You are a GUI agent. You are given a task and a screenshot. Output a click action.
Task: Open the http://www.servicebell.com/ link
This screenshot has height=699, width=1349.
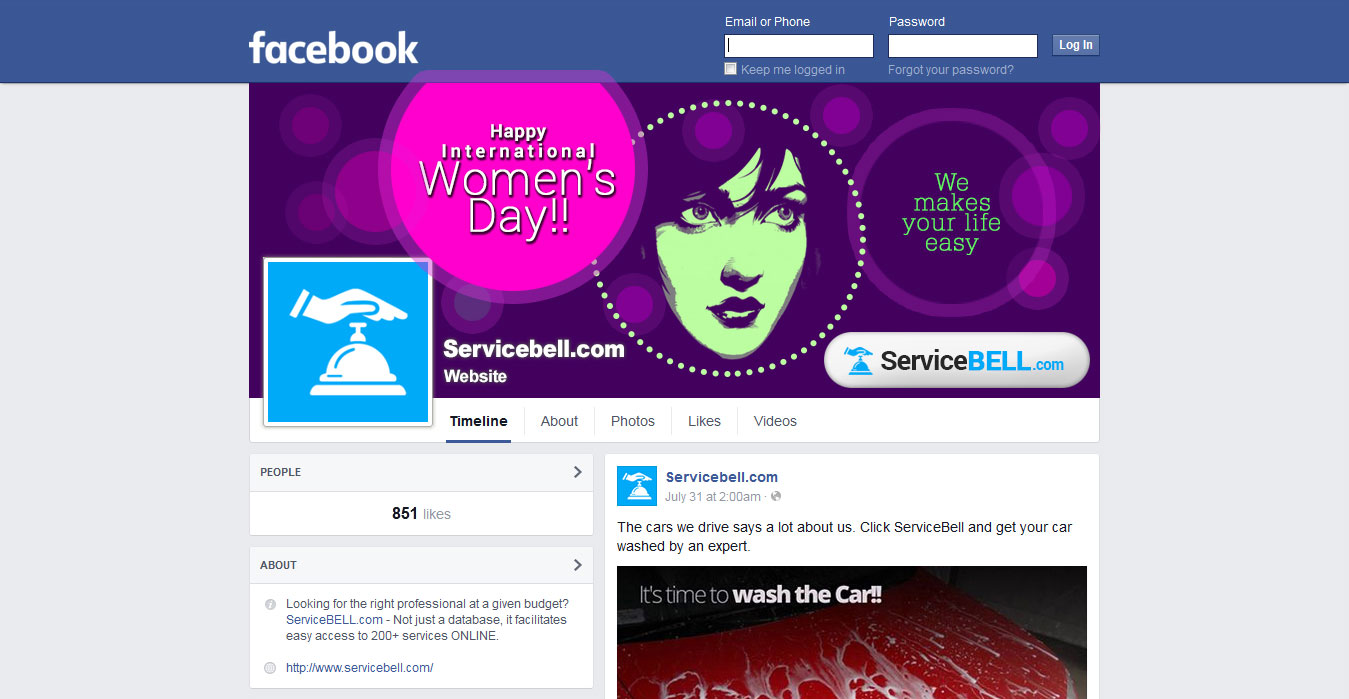359,668
